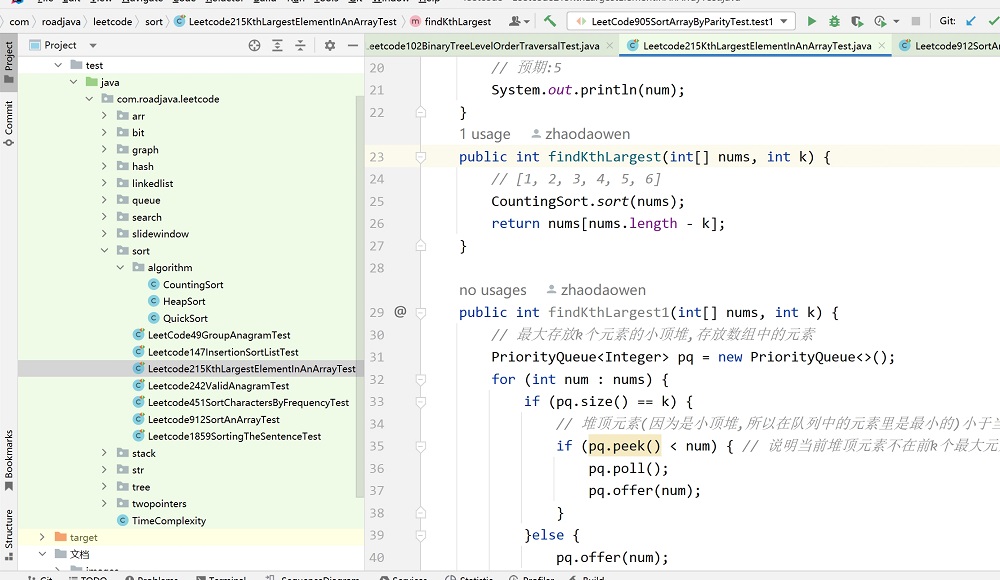Build project with the hammer icon

coord(550,21)
